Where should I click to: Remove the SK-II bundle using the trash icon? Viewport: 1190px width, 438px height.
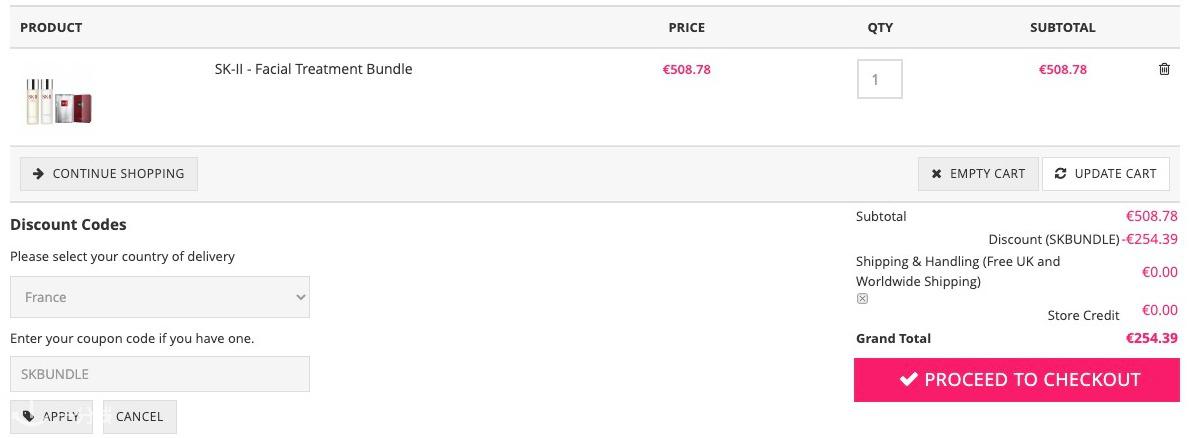click(1164, 69)
